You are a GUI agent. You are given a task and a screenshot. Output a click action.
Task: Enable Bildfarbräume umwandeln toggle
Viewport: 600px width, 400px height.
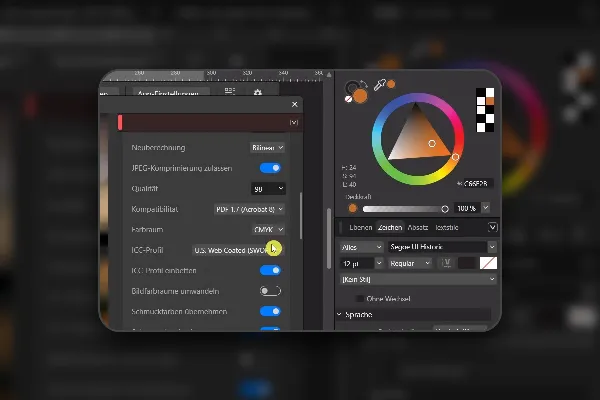click(270, 291)
